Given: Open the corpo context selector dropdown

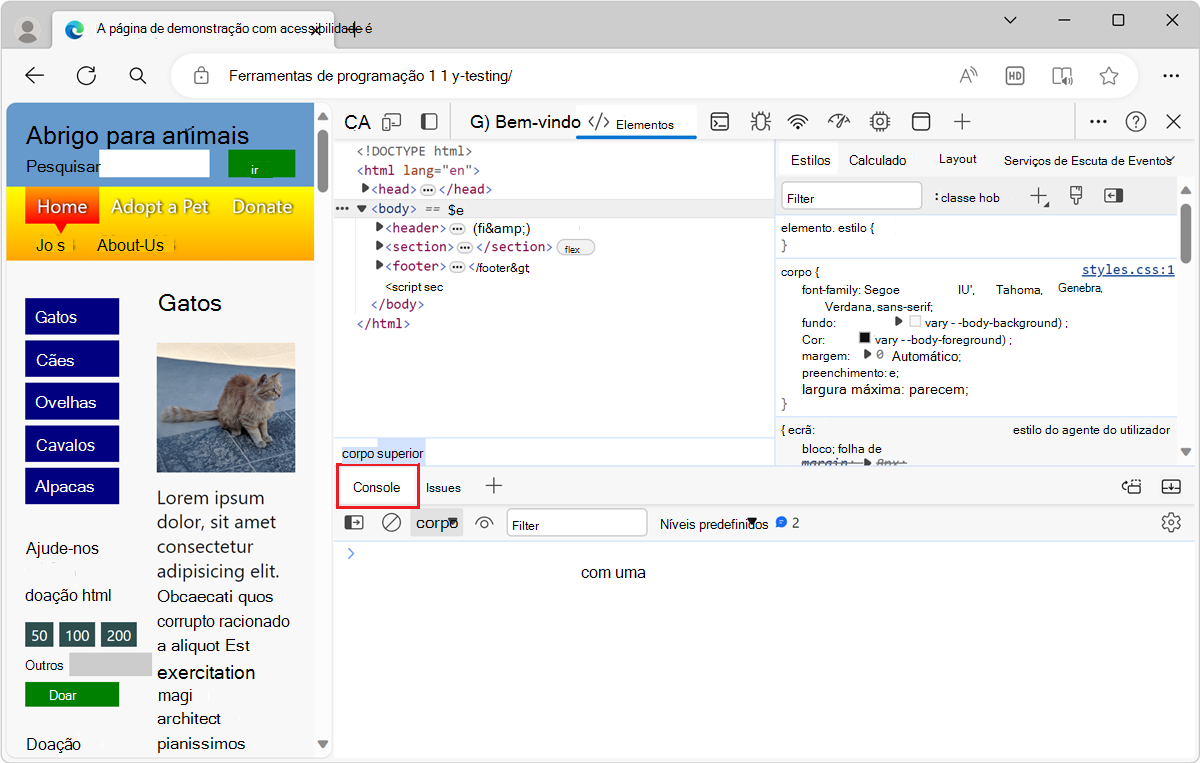Looking at the screenshot, I should [x=437, y=522].
